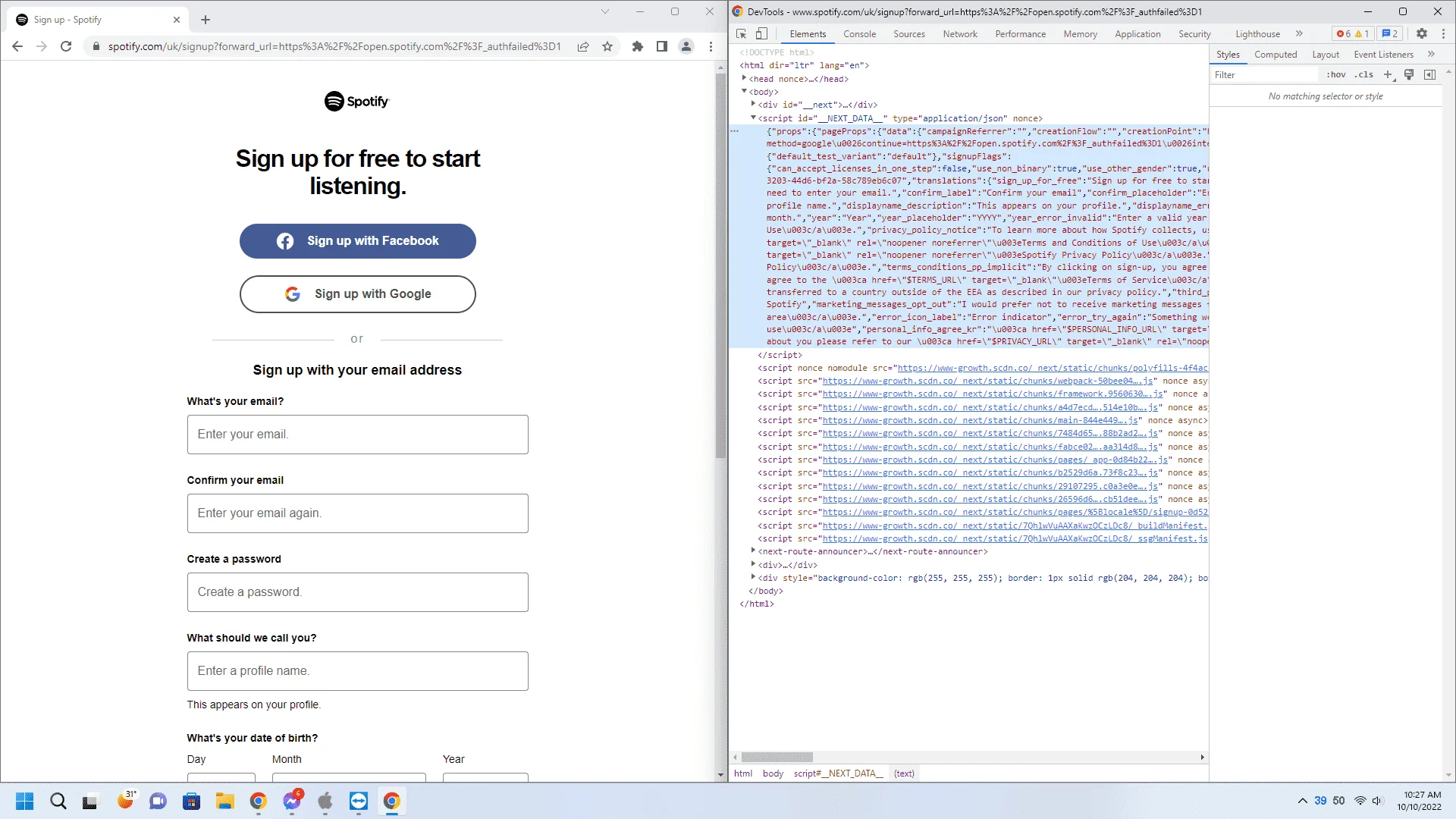Open the DevTools three-dot customize menu
Viewport: 1456px width, 819px height.
coord(1444,34)
